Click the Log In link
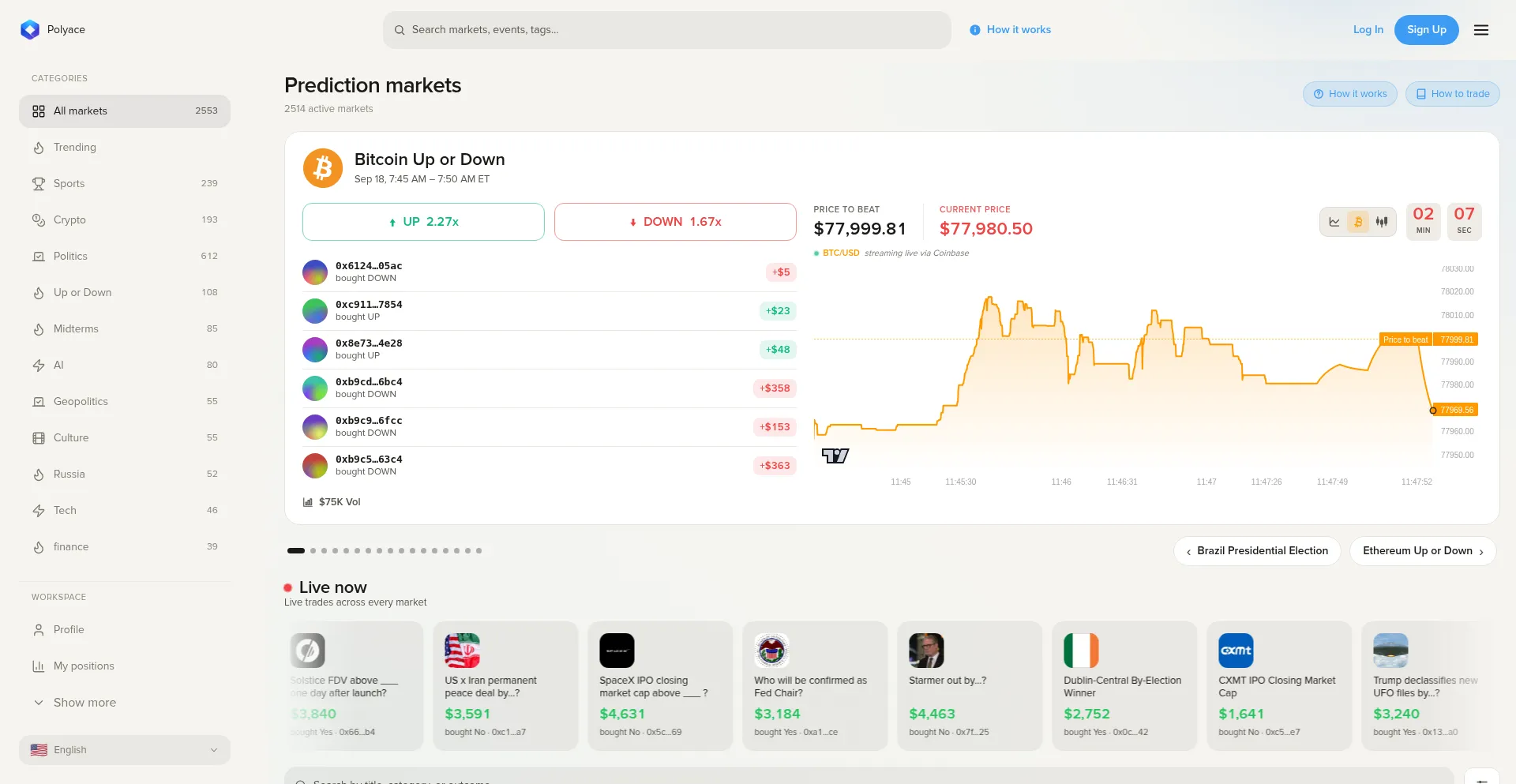 [1368, 30]
